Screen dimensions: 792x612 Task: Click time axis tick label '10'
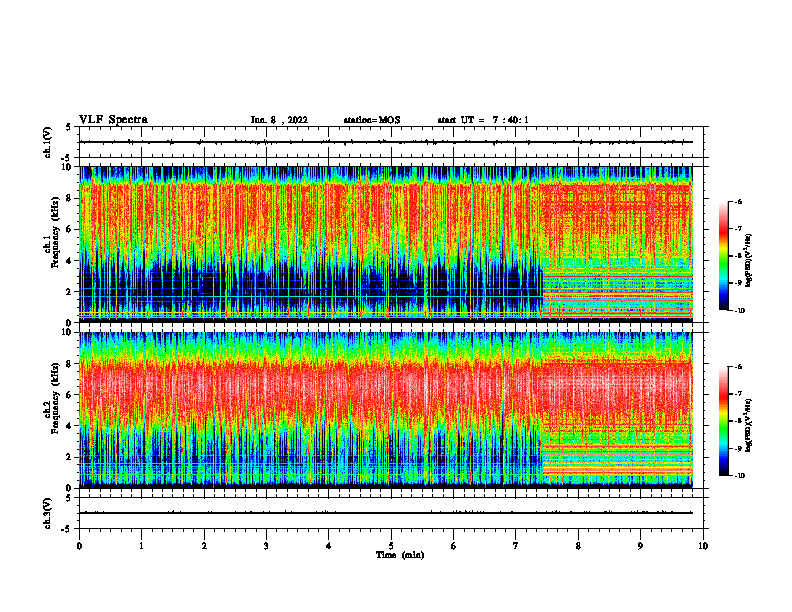(x=703, y=546)
